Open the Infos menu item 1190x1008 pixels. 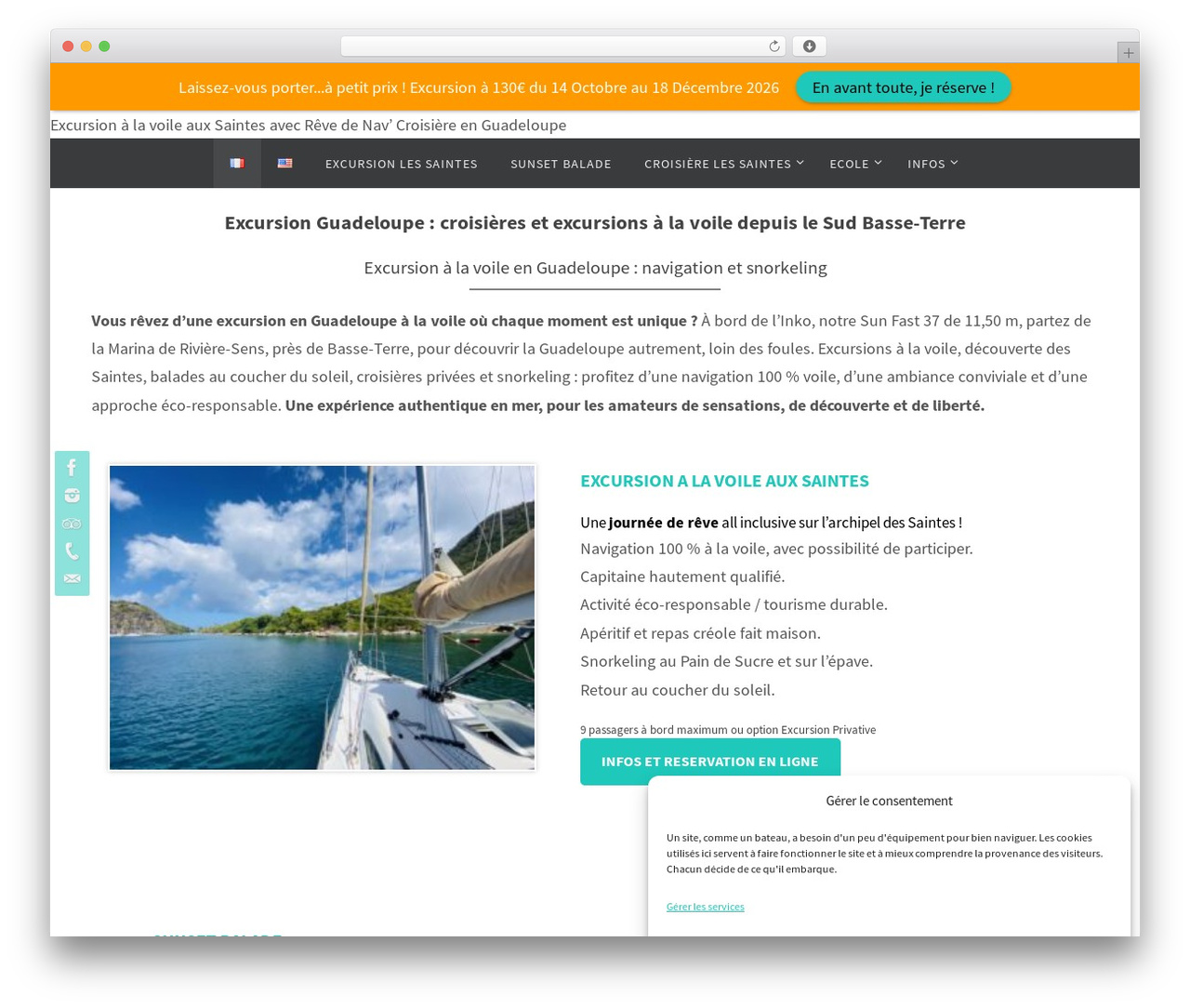(926, 164)
